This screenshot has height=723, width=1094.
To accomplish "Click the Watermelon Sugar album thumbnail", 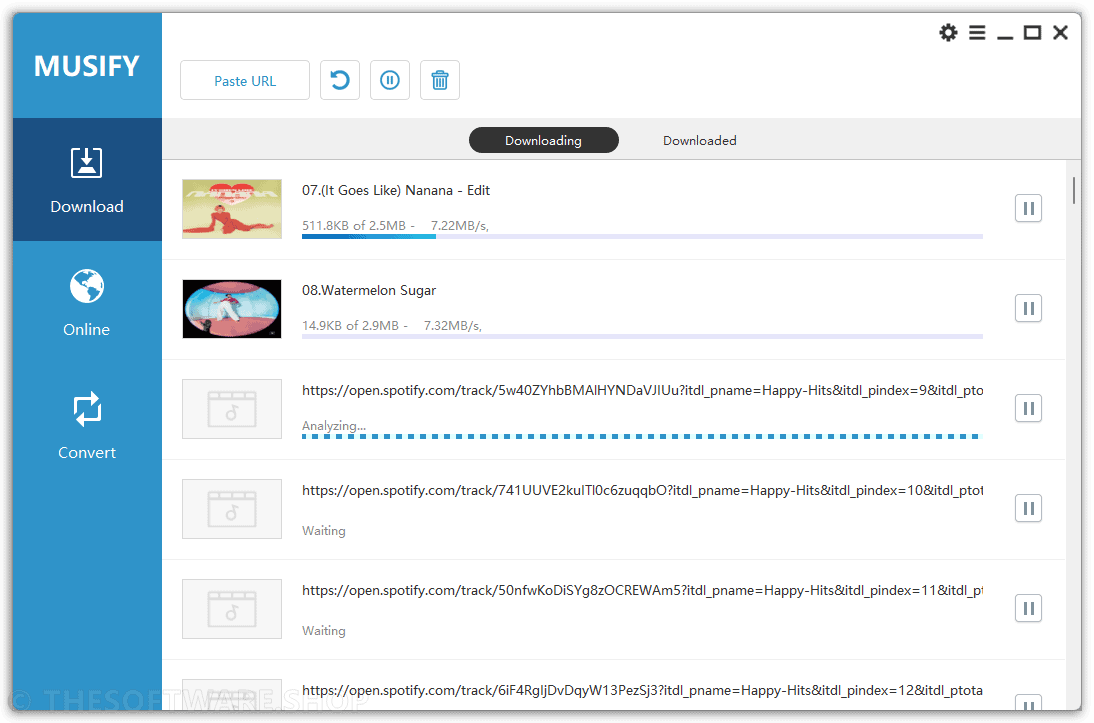I will tap(232, 308).
